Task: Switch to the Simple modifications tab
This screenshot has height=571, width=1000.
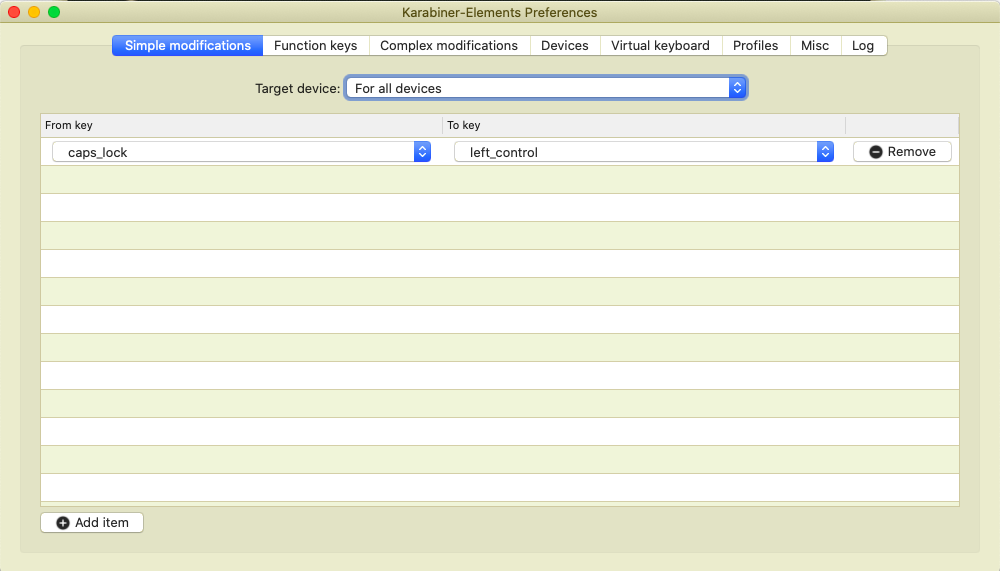Action: [188, 45]
